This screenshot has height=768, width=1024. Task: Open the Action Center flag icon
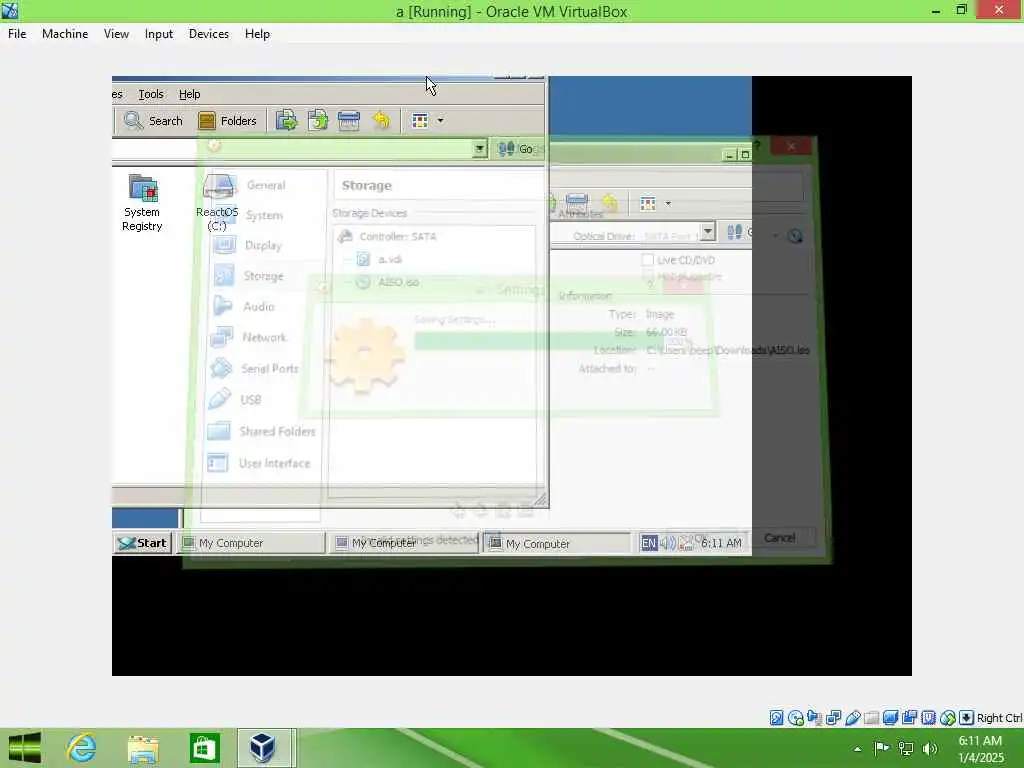click(x=882, y=748)
